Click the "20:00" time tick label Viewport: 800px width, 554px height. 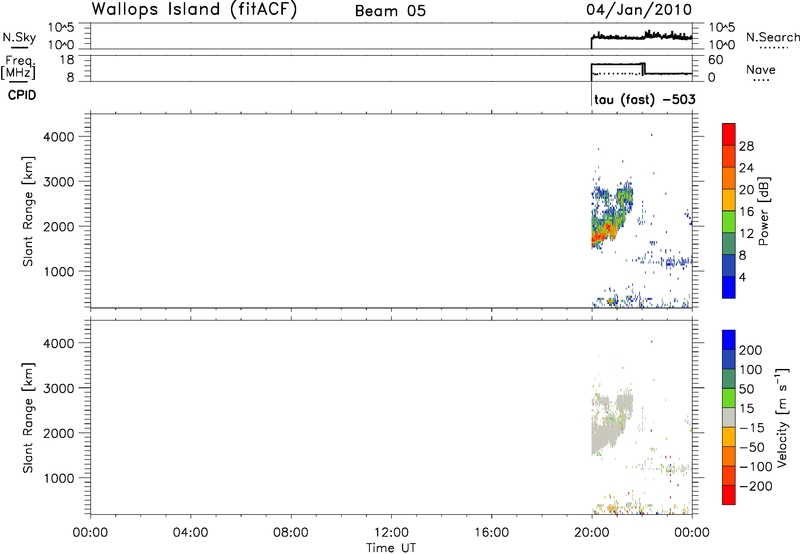(x=591, y=533)
